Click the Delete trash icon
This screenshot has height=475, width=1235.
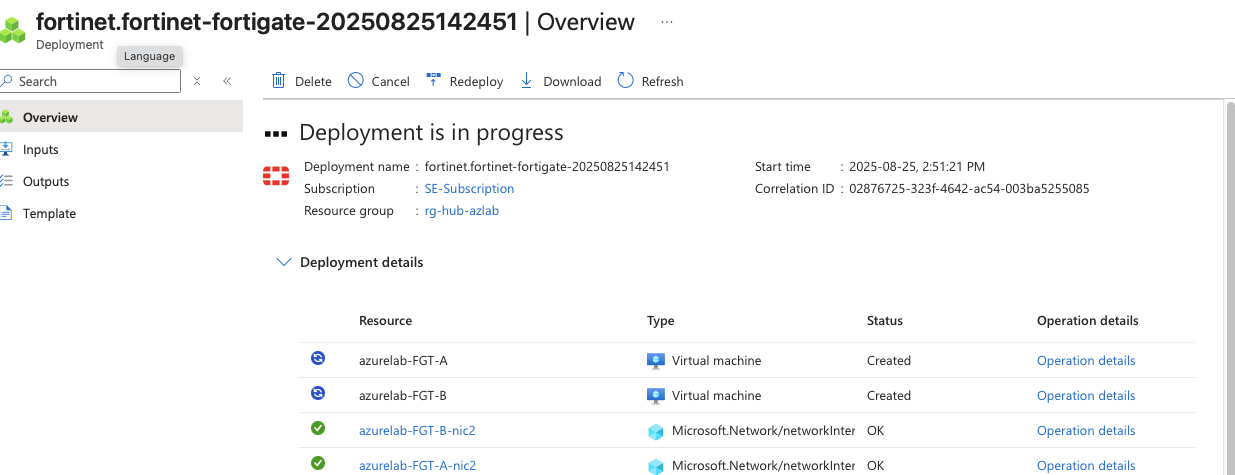279,81
